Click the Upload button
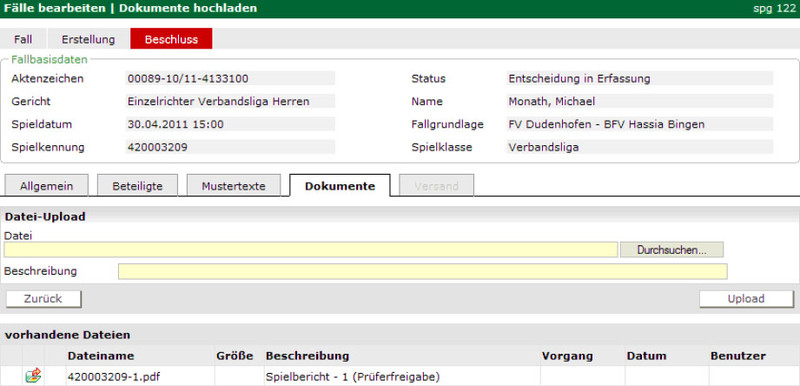 pyautogui.click(x=746, y=299)
